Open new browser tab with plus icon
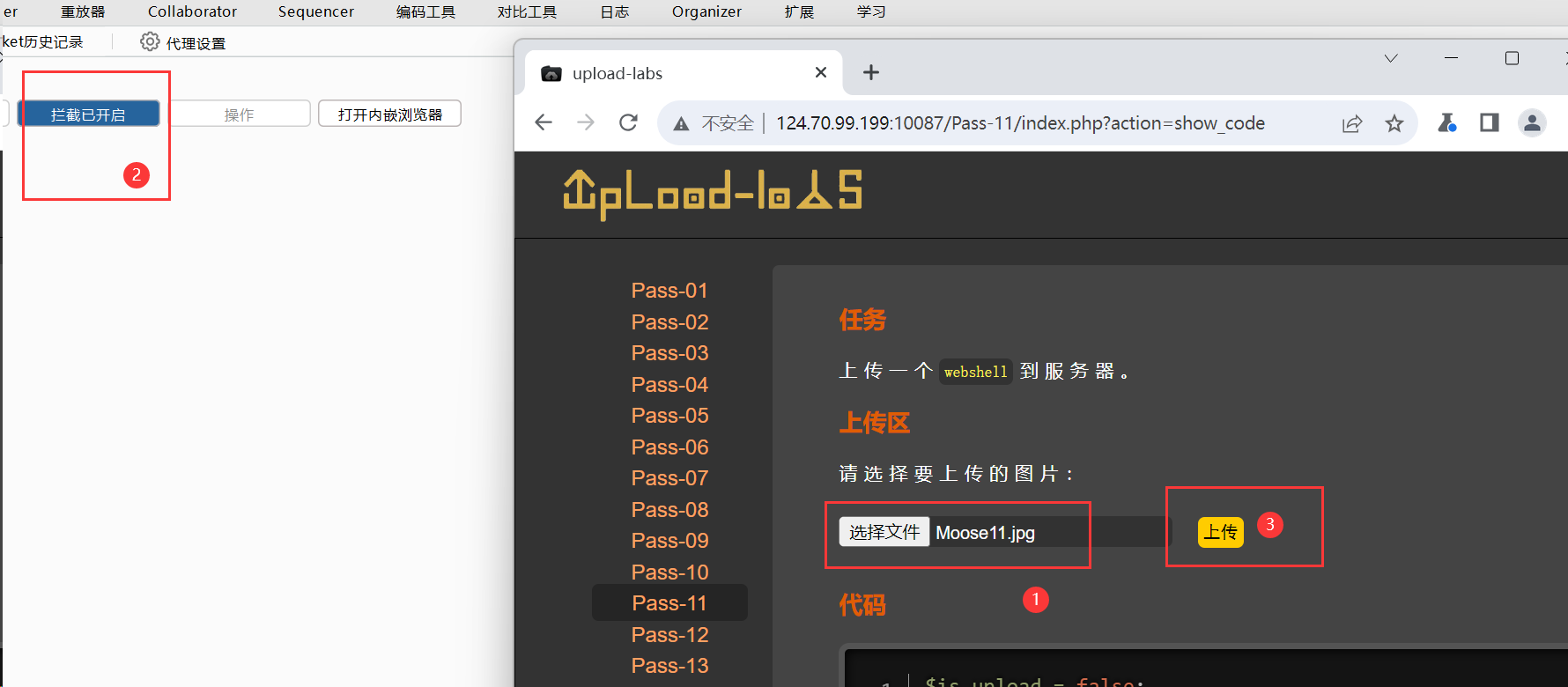Screen dimensions: 1568x687 point(870,73)
